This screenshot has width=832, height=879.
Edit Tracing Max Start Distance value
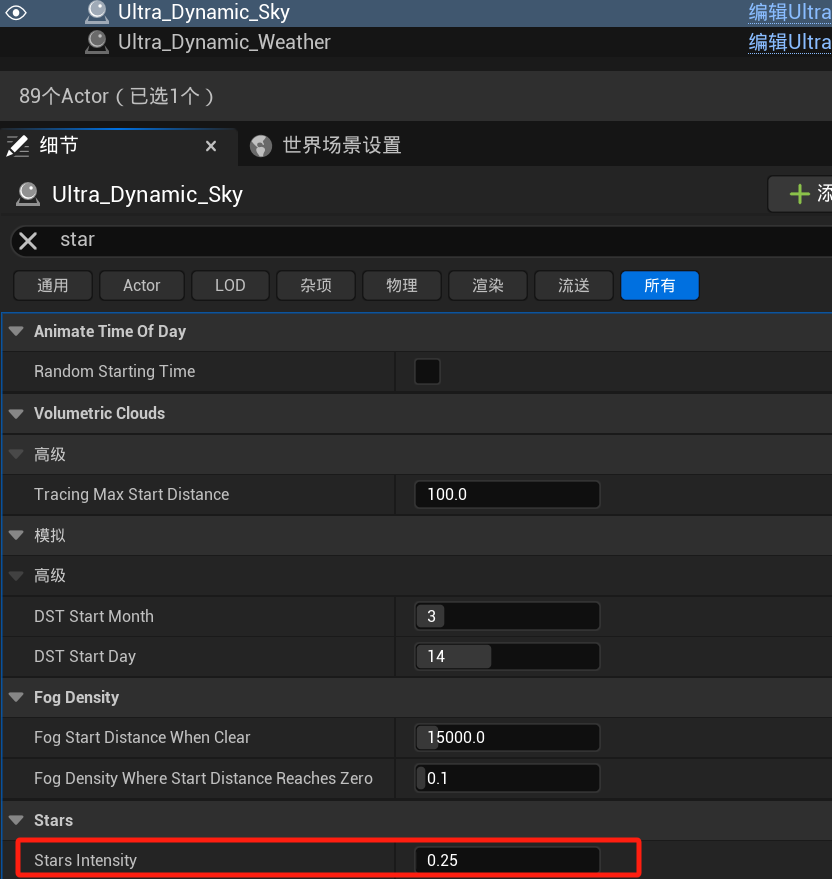[507, 494]
